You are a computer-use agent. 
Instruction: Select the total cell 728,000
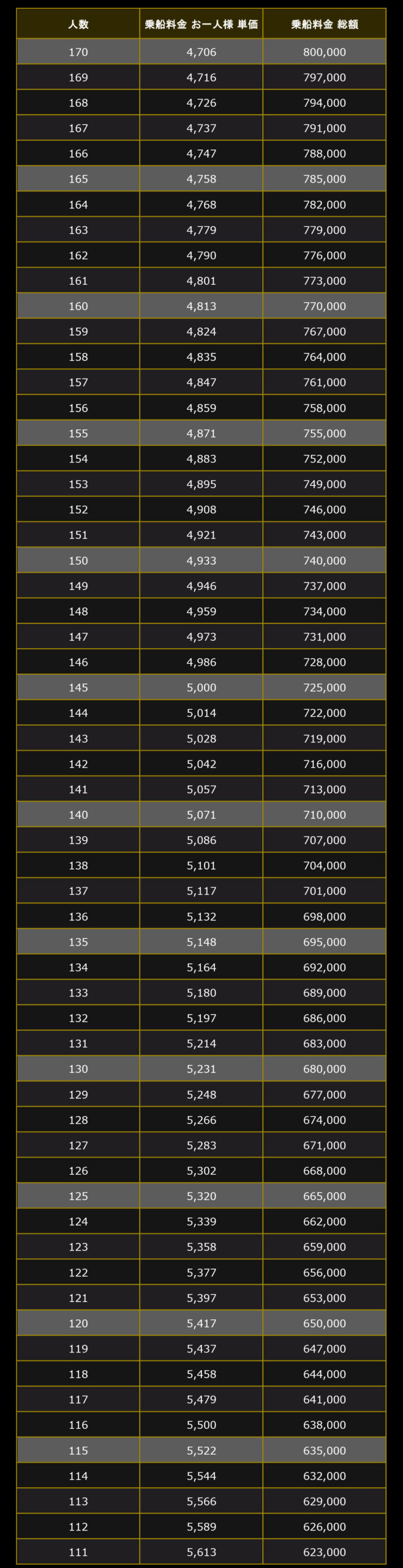(x=325, y=662)
